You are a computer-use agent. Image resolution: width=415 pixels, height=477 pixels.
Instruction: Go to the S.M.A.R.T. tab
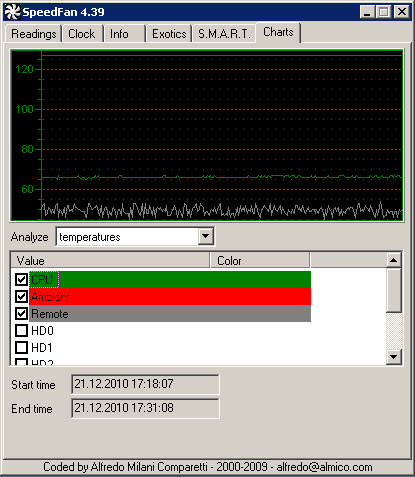224,34
